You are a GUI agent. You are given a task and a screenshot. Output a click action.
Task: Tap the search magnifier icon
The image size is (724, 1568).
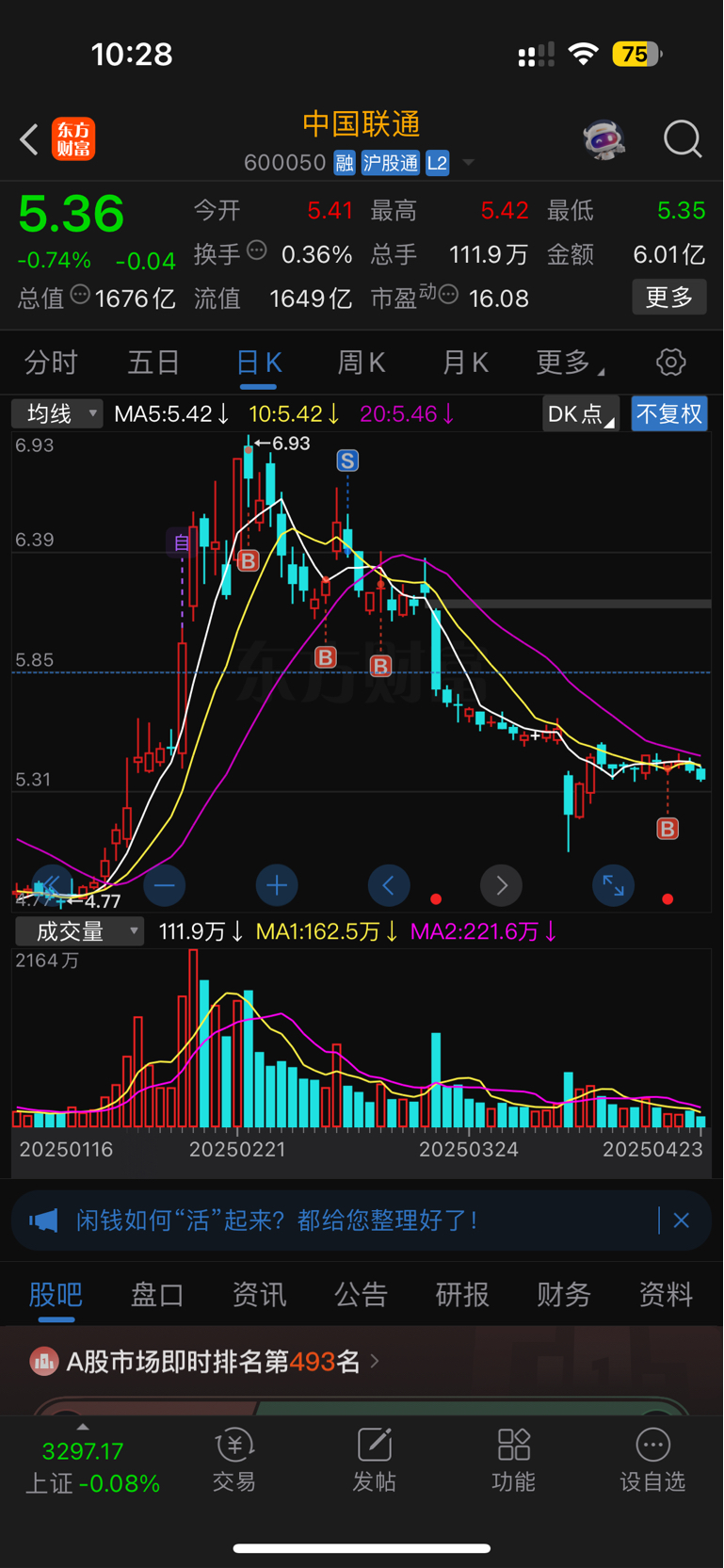click(x=683, y=139)
